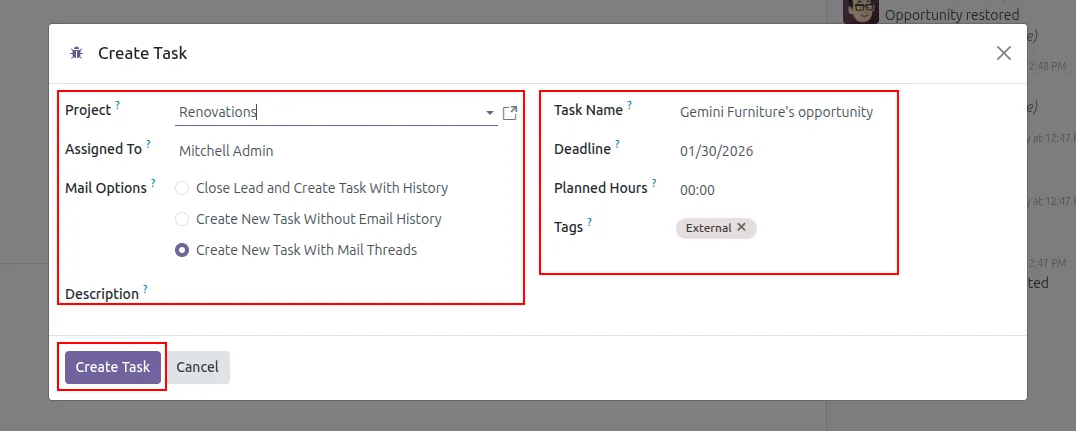Click the help question mark beside Planned Hours
This screenshot has width=1076, height=431.
[x=654, y=183]
